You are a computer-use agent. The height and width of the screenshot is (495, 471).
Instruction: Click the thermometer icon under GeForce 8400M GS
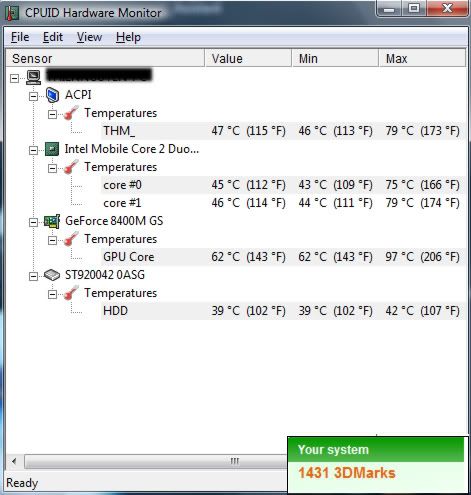click(x=71, y=239)
